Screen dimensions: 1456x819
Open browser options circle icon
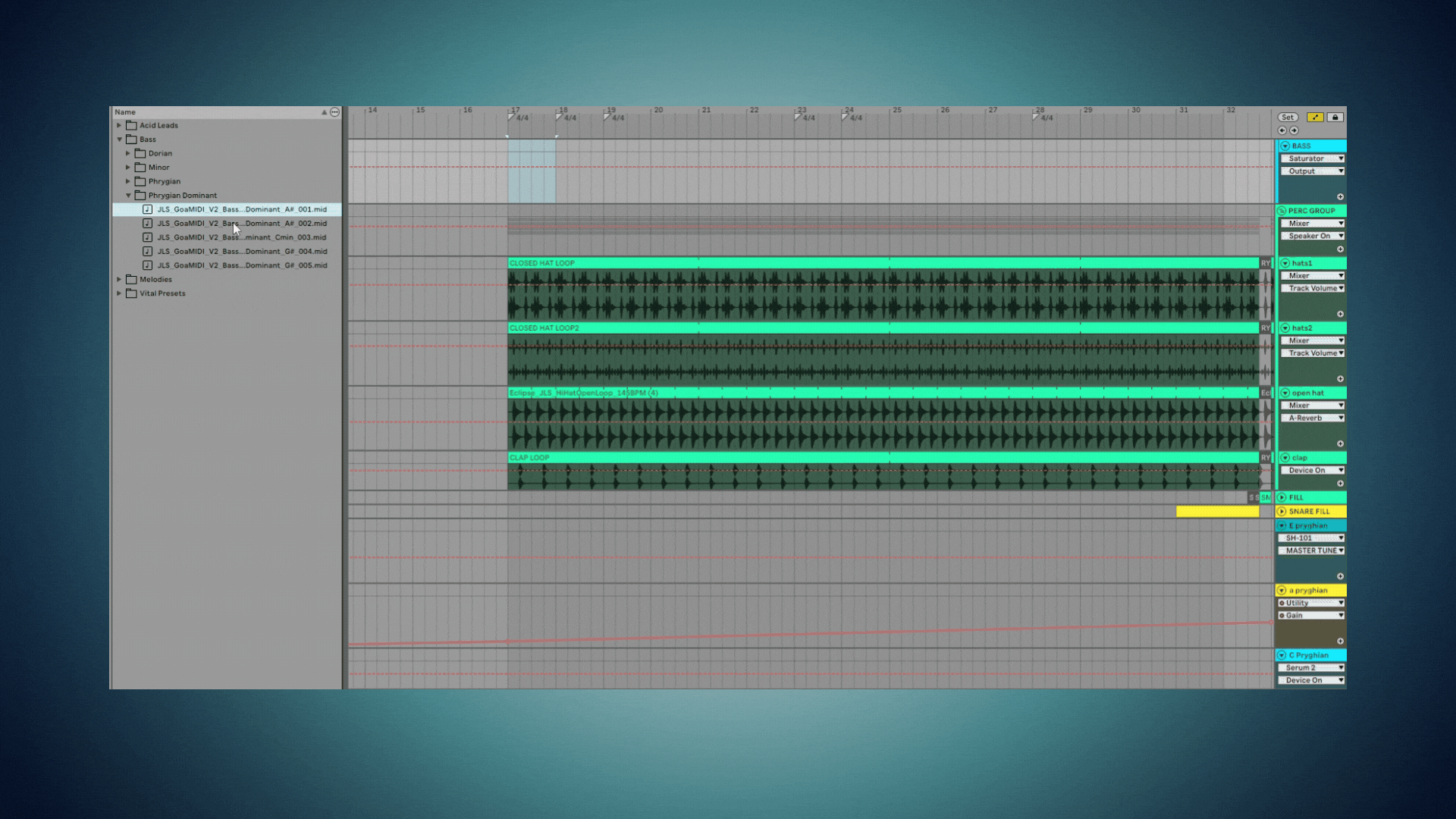coord(334,112)
